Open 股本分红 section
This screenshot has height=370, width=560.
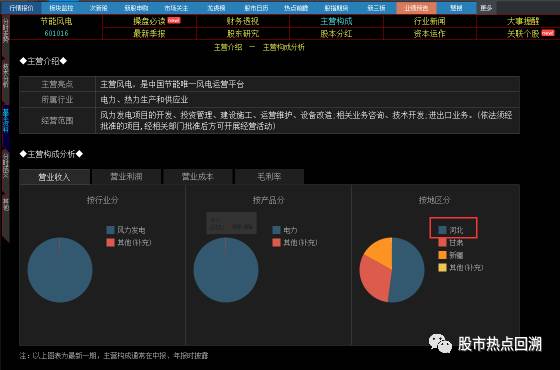click(x=336, y=34)
